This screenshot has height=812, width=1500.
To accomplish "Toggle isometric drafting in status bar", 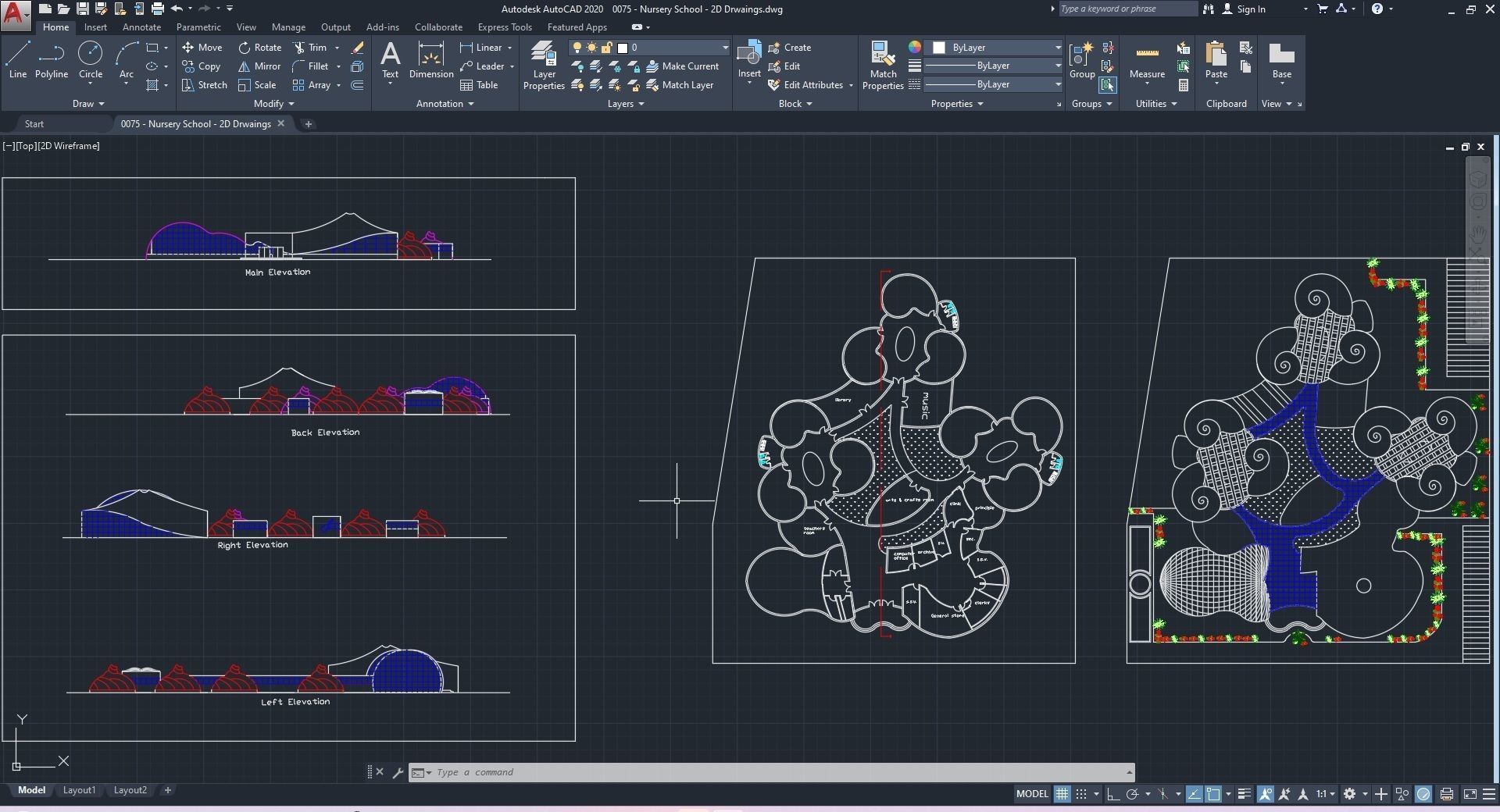I will point(1163,794).
